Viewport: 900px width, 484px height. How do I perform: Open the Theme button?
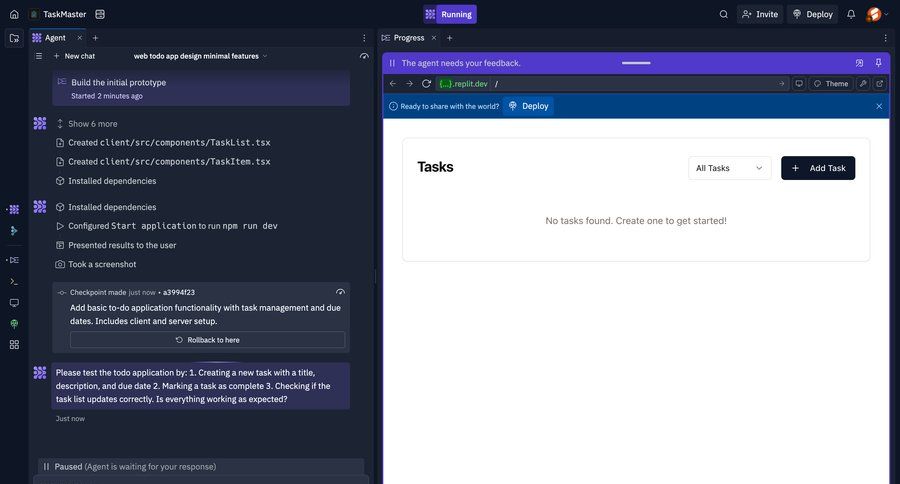click(x=831, y=84)
